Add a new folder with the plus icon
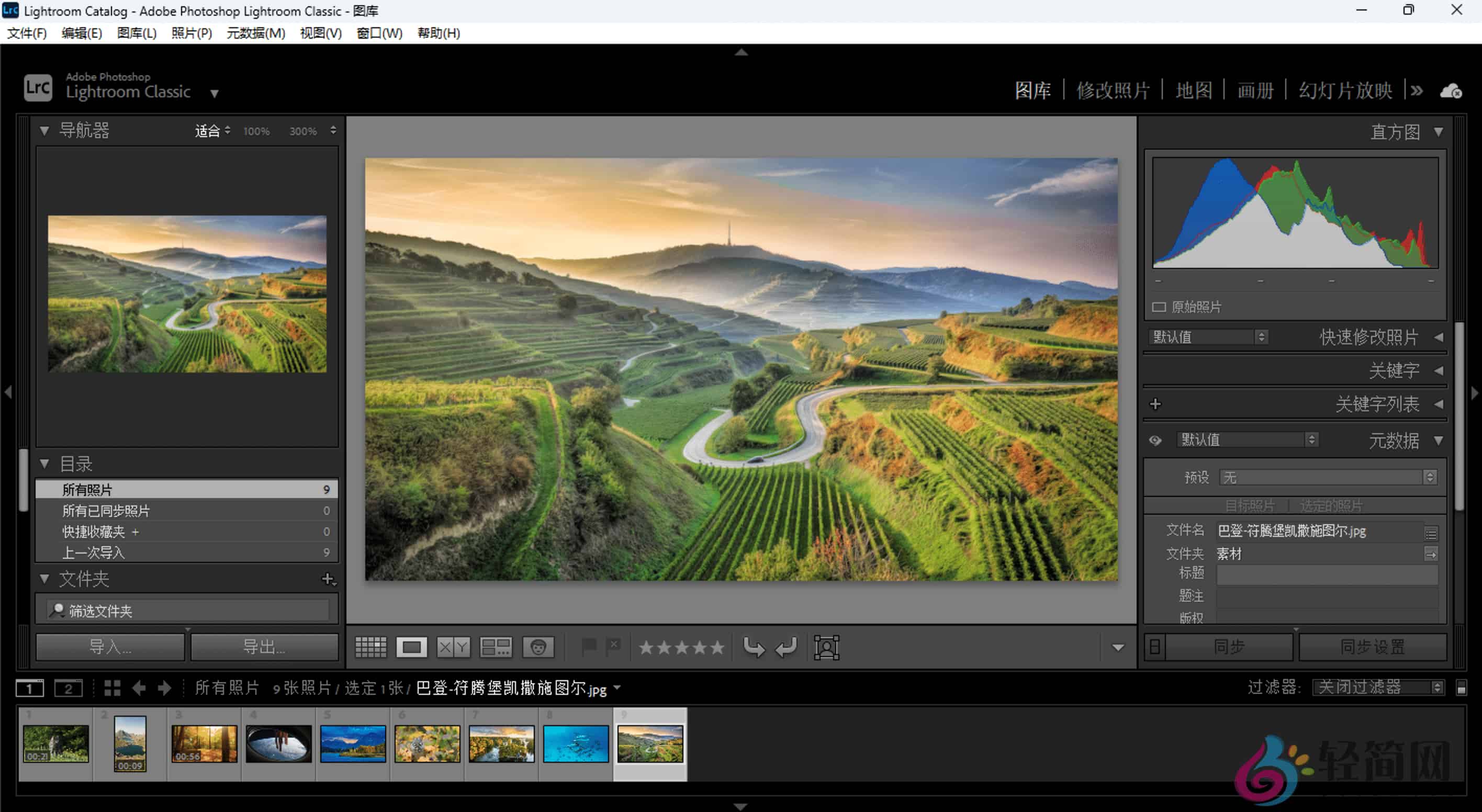 pos(327,579)
